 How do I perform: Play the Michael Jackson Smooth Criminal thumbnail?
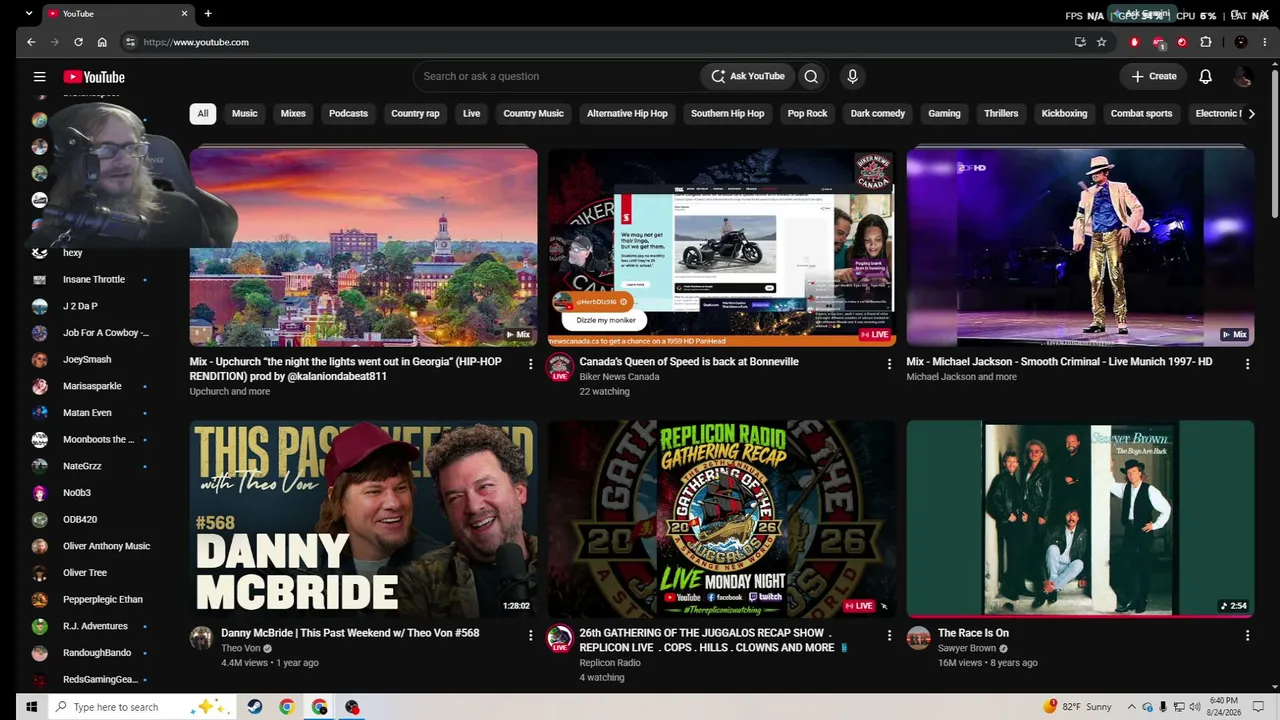1080,247
